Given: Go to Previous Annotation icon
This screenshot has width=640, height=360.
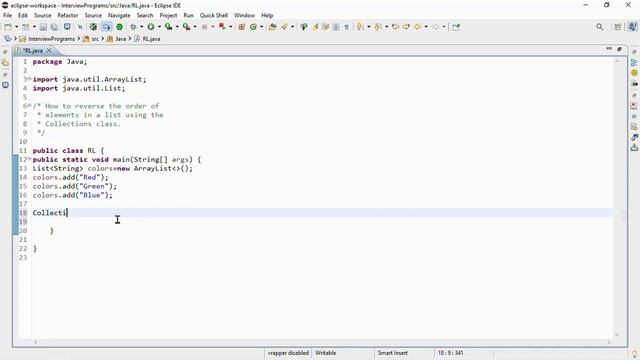Looking at the screenshot, I should point(378,27).
